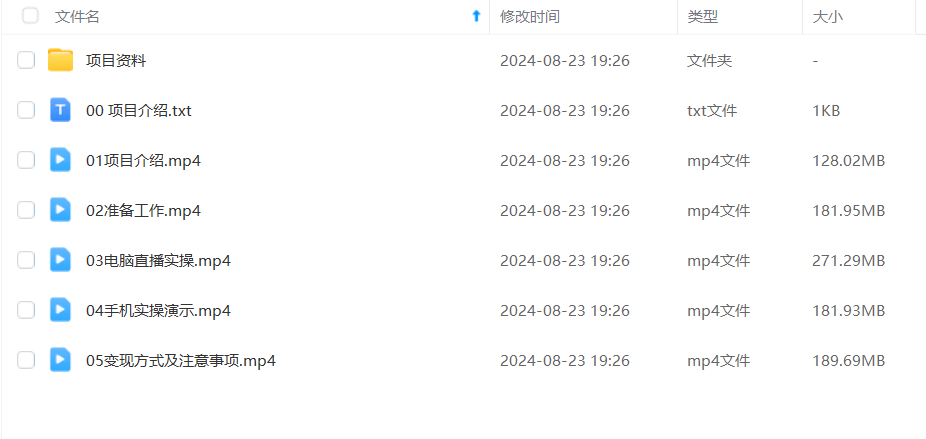
Task: Click the video icon for 02准备工作.mp4
Action: tap(60, 210)
